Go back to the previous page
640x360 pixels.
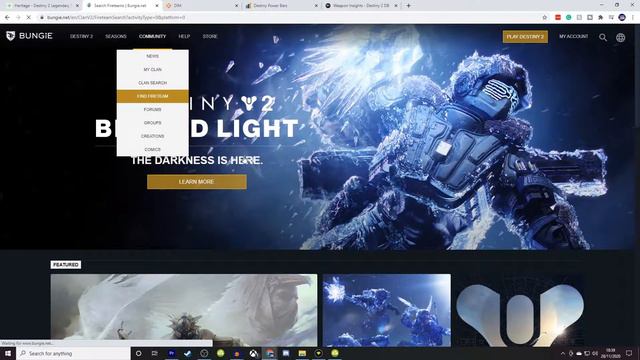7,18
